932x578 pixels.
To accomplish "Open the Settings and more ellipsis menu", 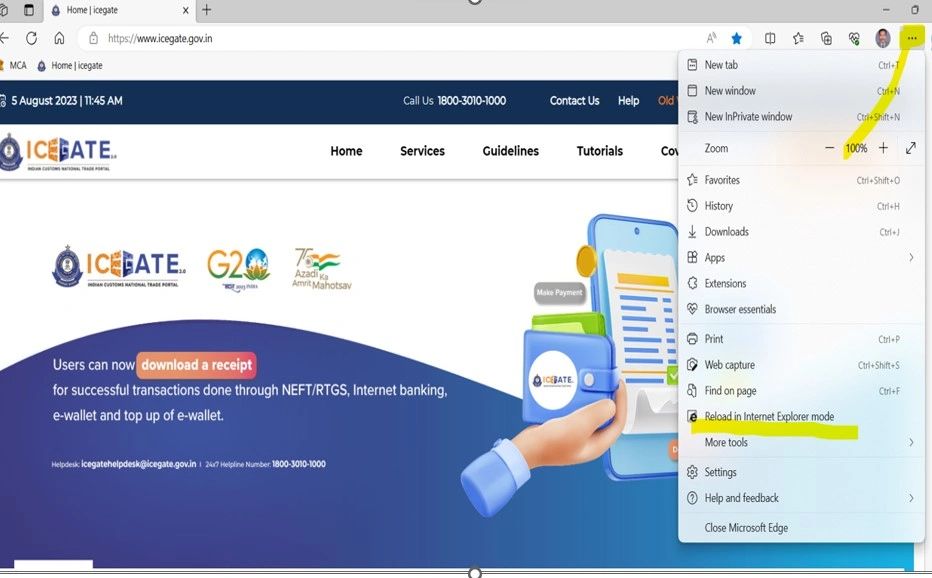I will [912, 39].
